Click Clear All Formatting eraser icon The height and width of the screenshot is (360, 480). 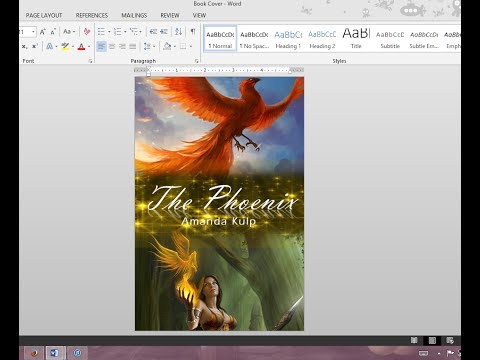(87, 32)
